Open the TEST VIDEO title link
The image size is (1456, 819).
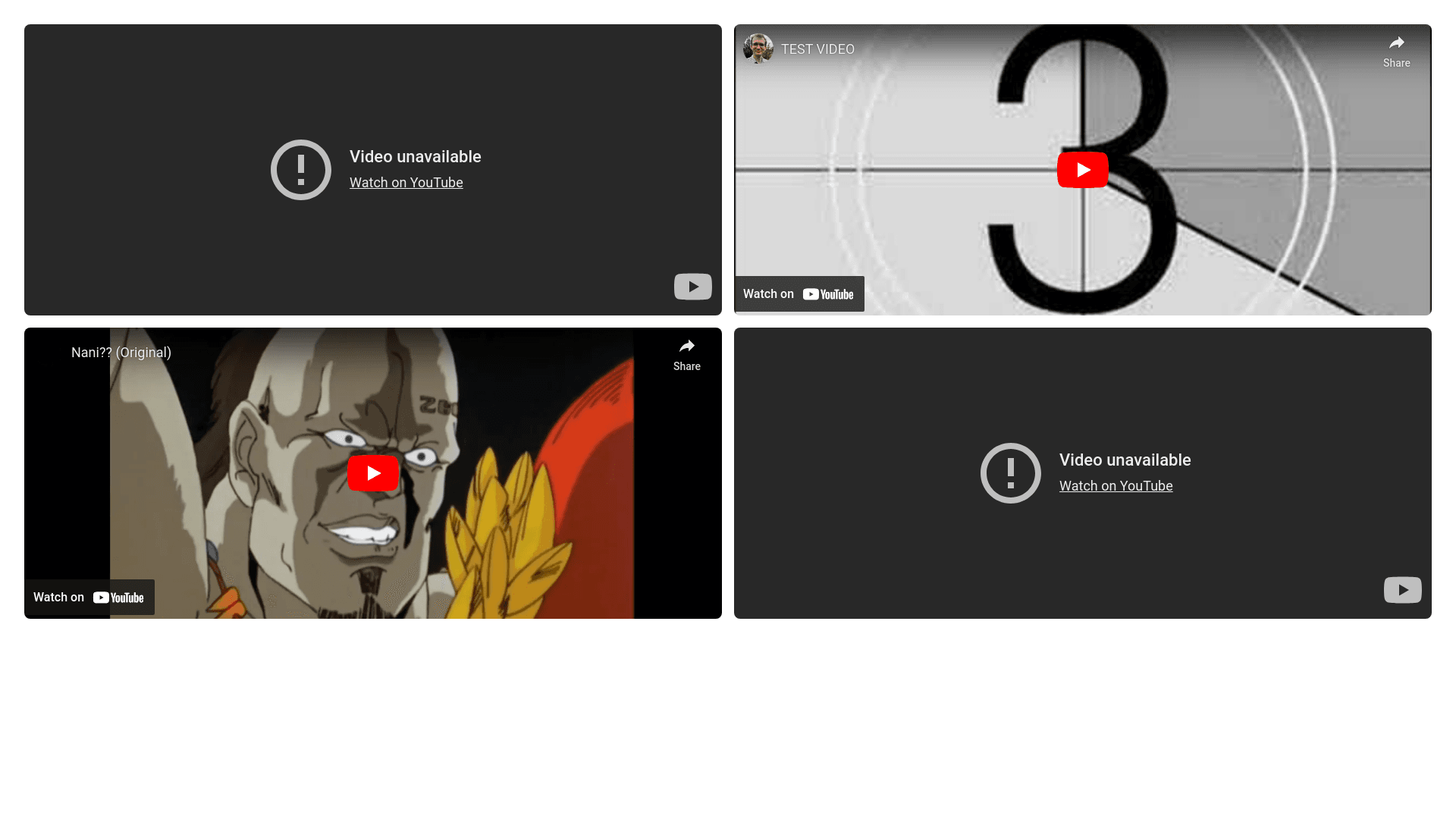[x=817, y=49]
